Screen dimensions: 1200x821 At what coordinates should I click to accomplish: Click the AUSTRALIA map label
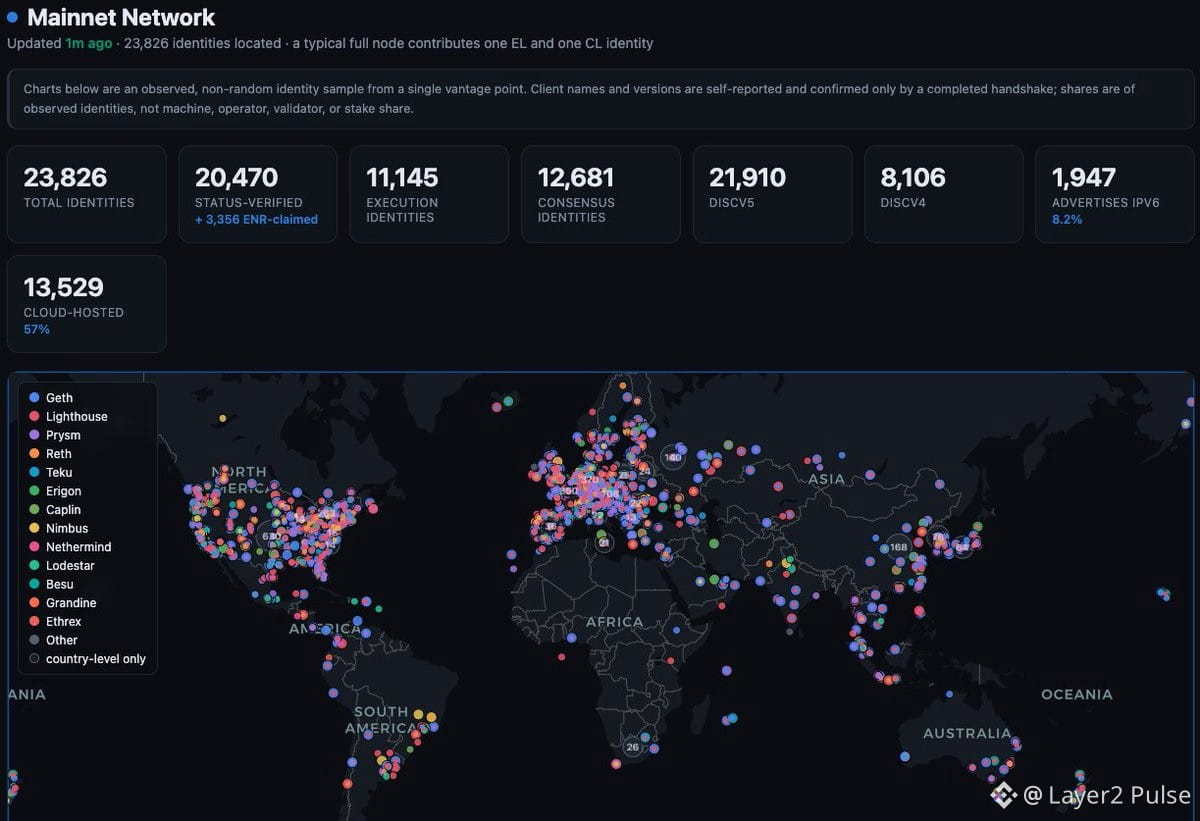click(x=967, y=734)
